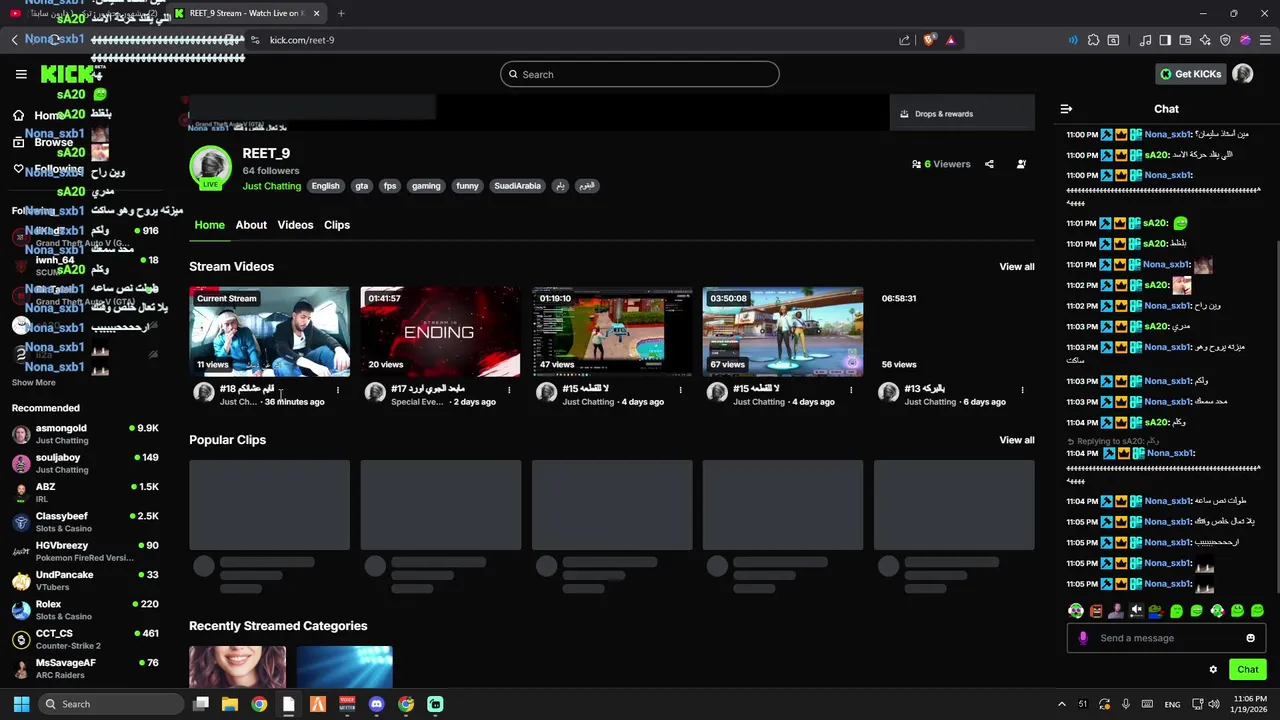Switch to the Clips tab
This screenshot has height=720, width=1280.
point(337,225)
